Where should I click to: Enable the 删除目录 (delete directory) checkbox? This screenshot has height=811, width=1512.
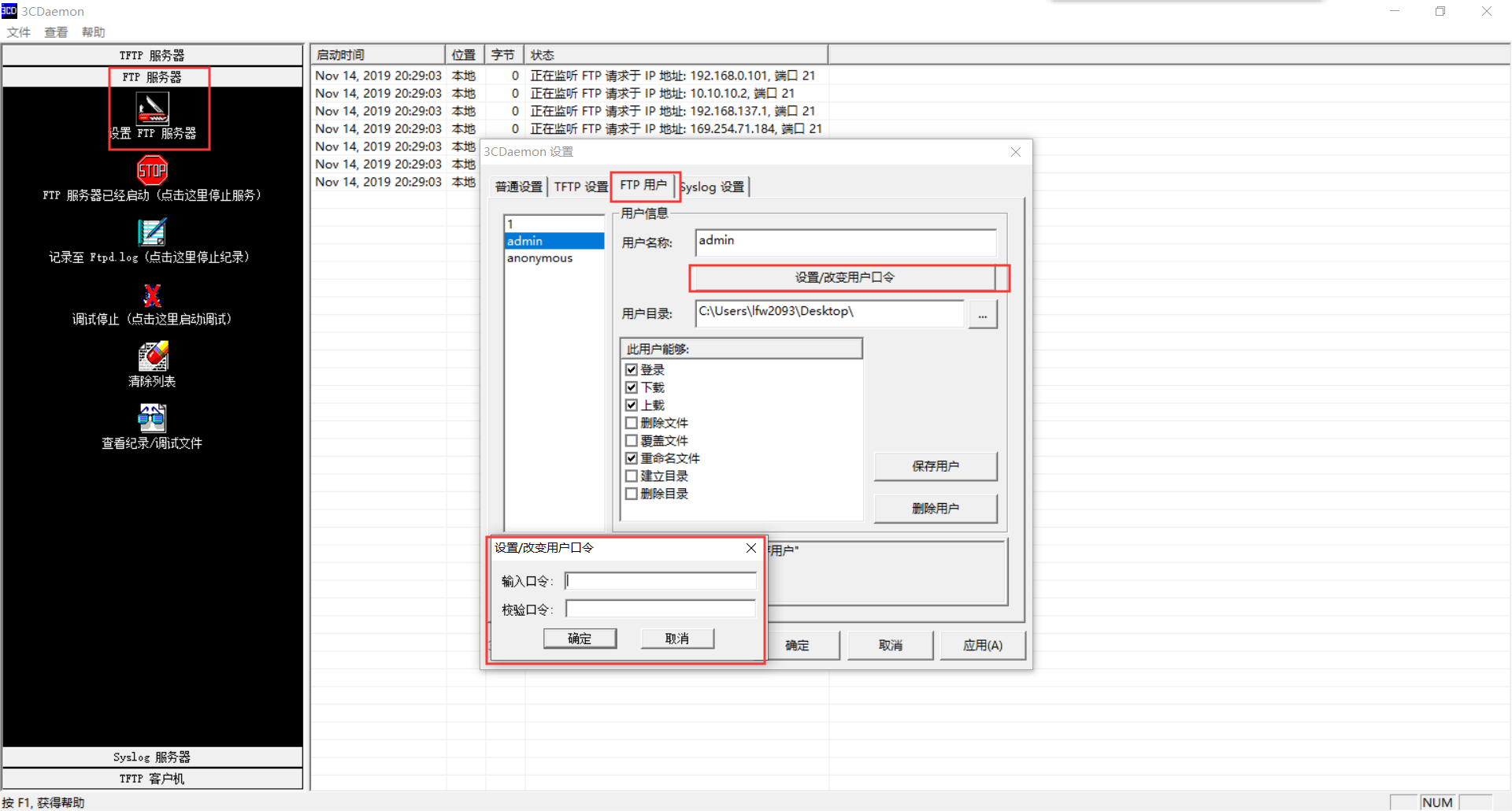631,494
